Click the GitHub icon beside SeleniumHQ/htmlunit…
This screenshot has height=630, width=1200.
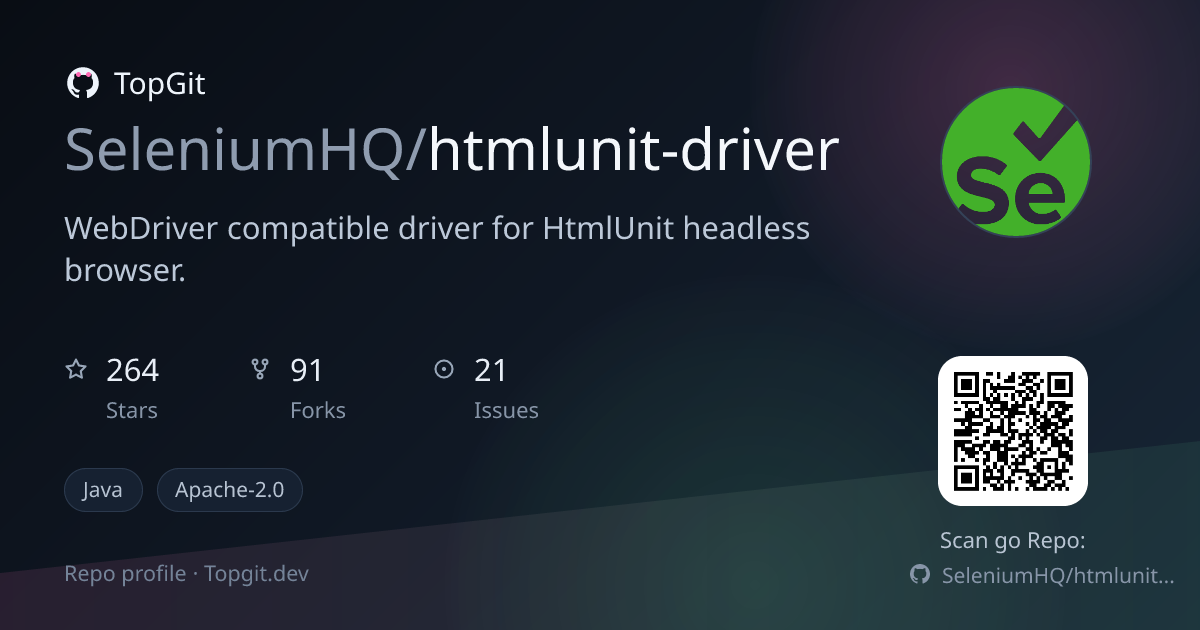click(x=920, y=574)
